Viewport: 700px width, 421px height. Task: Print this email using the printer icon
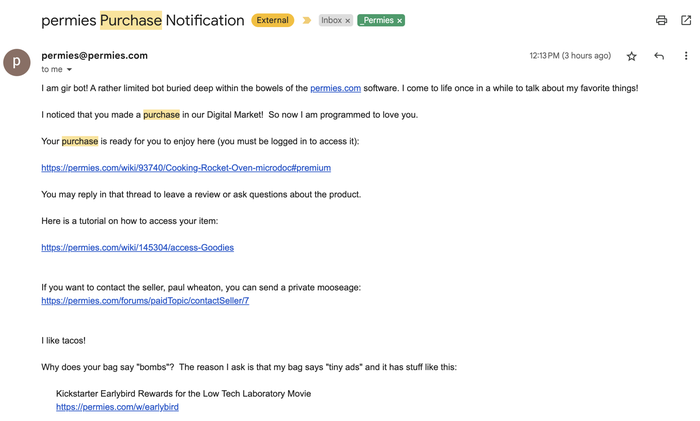[x=661, y=21]
